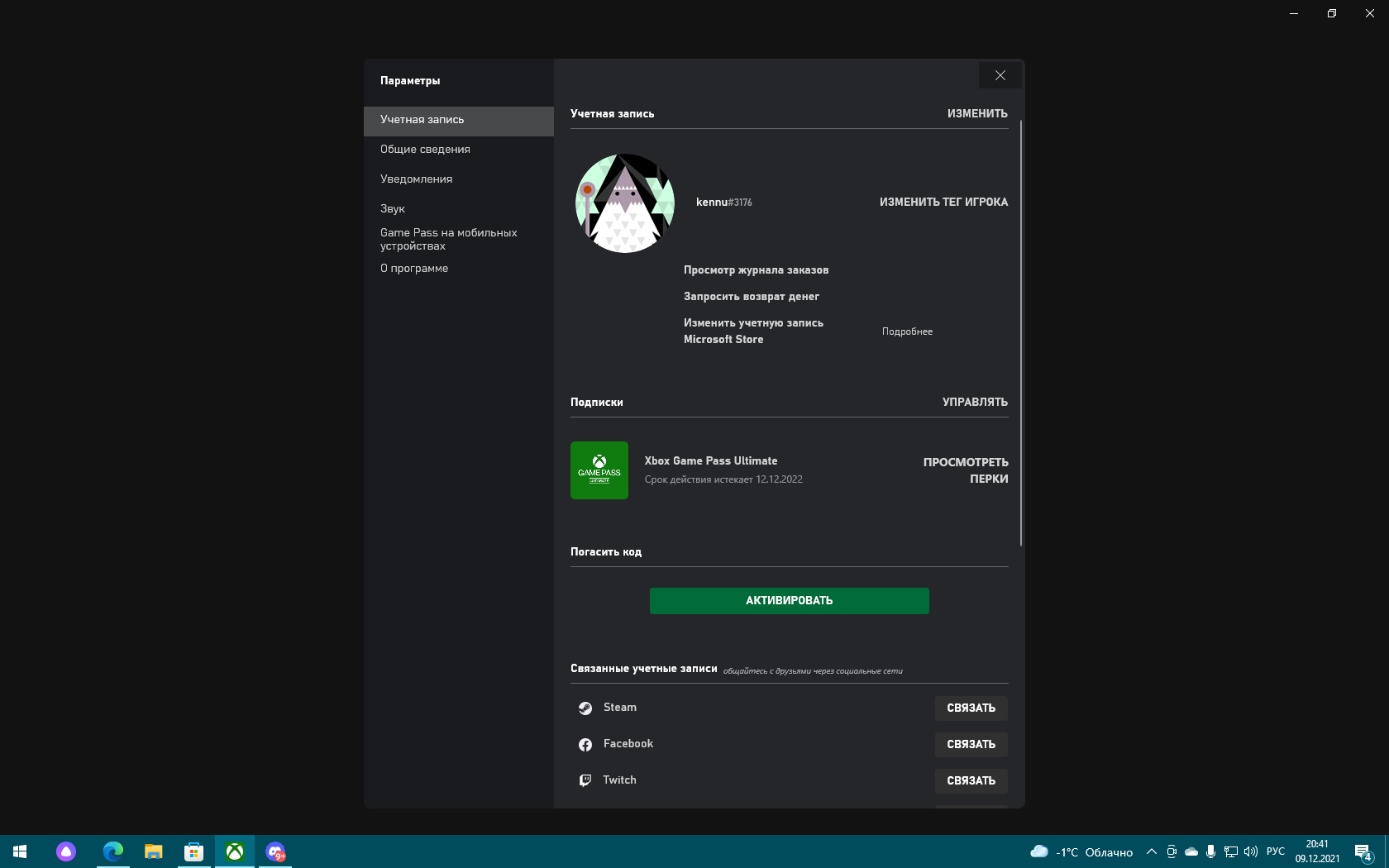Click УПРАВЛЯТЬ in the Подписки section
The image size is (1389, 868).
(975, 403)
